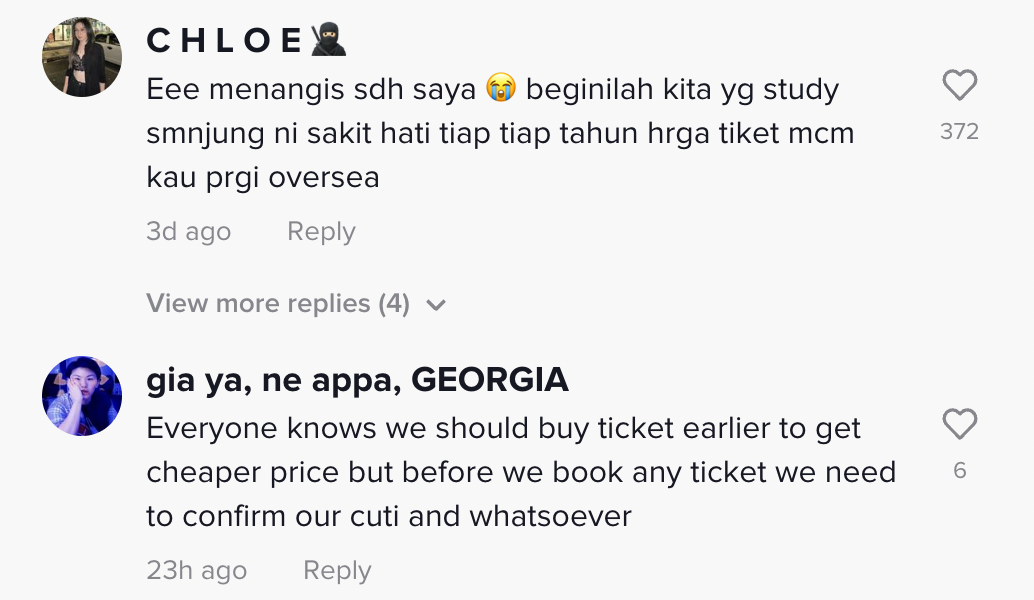The image size is (1034, 600).
Task: Expand replies using the chevron arrow
Action: point(435,305)
